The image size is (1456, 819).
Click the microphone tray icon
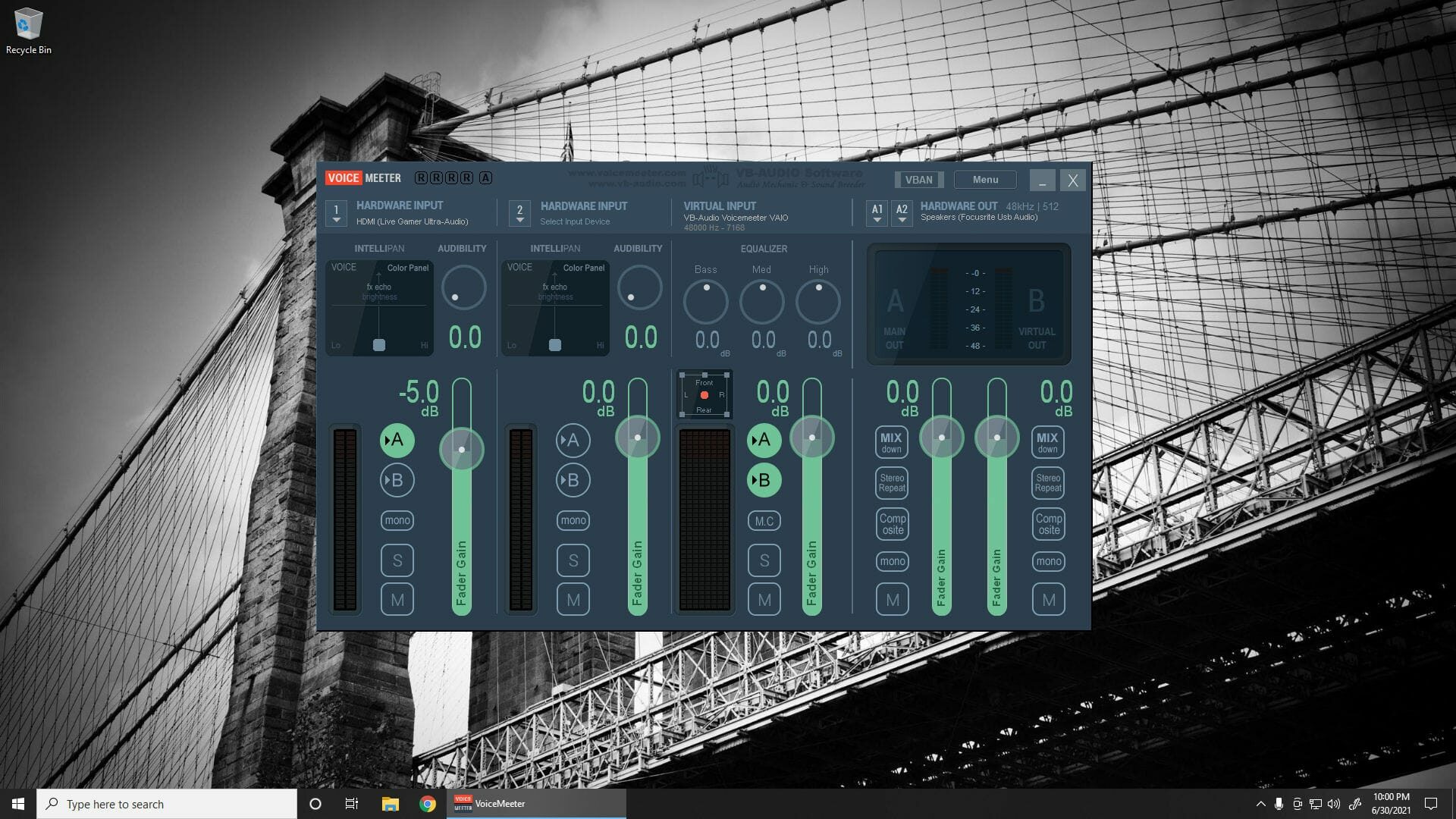point(1279,804)
